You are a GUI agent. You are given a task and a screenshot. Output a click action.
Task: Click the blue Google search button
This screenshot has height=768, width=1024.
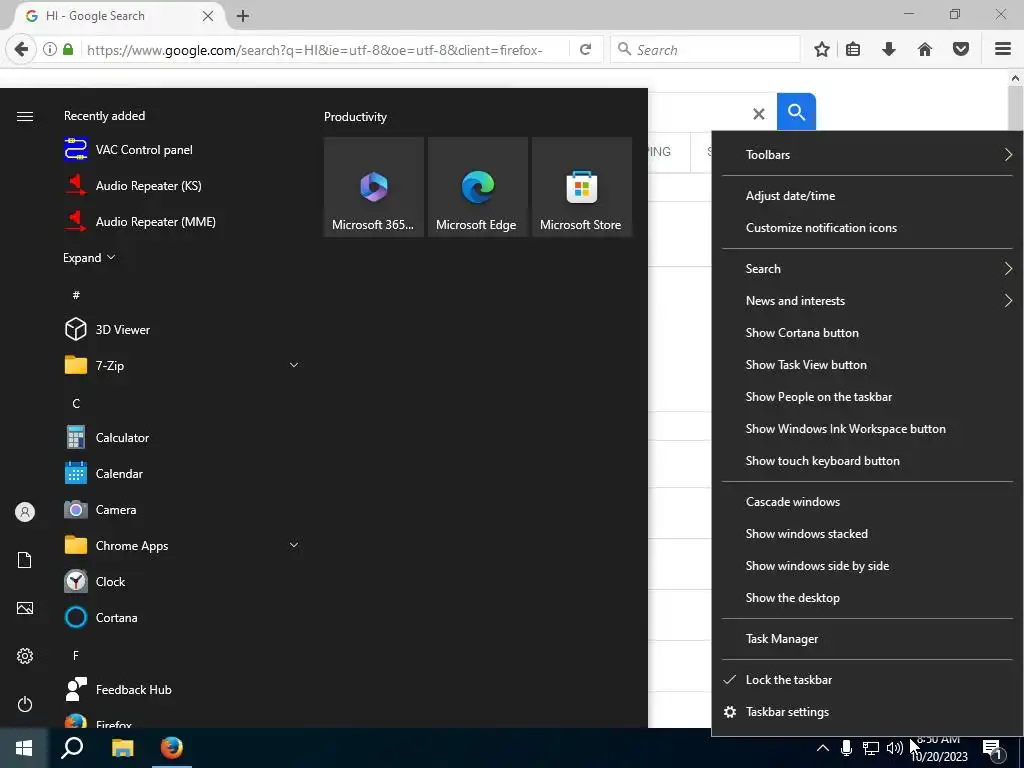(796, 112)
